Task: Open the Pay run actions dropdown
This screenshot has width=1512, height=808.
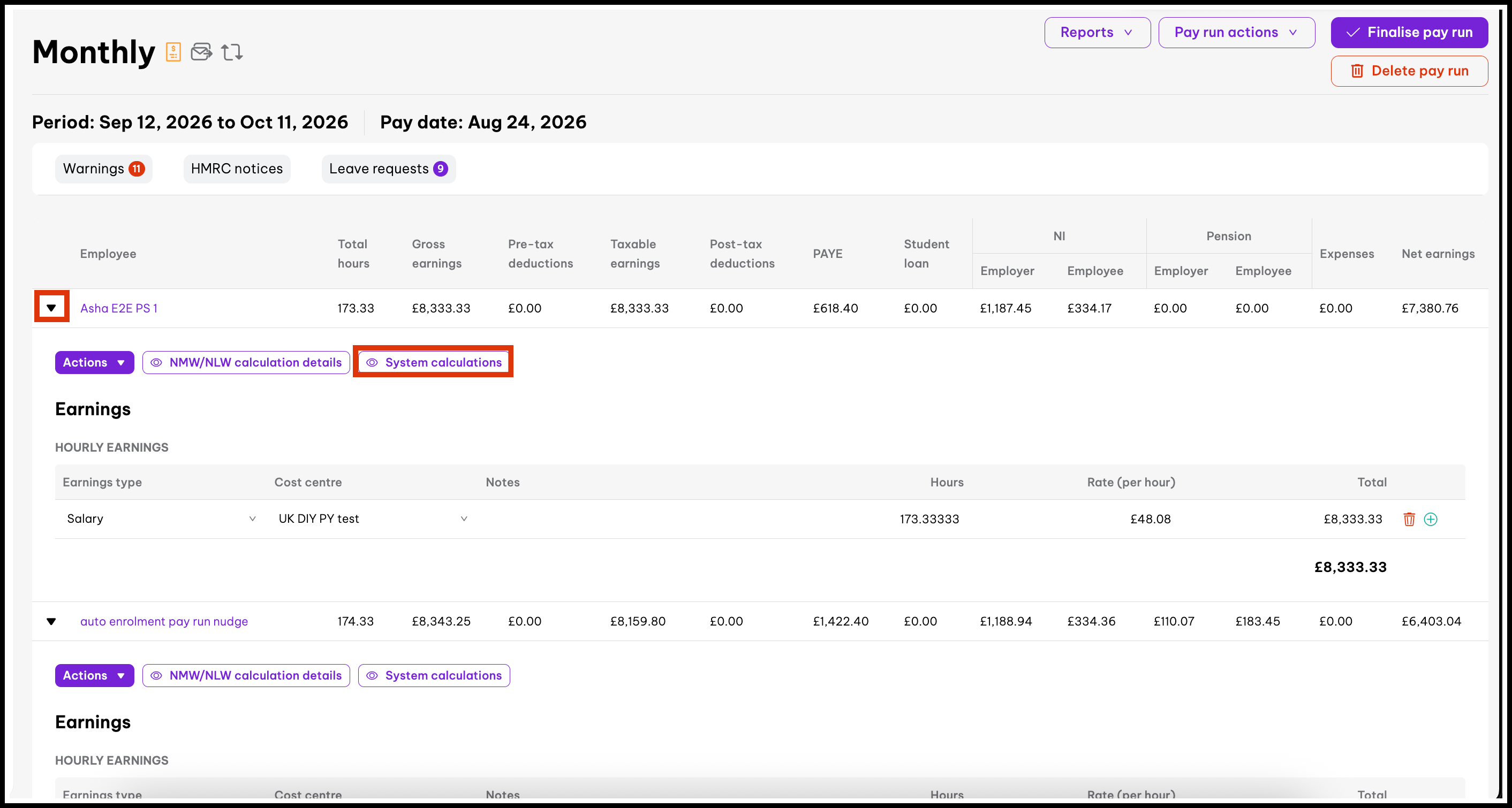Action: coord(1236,32)
